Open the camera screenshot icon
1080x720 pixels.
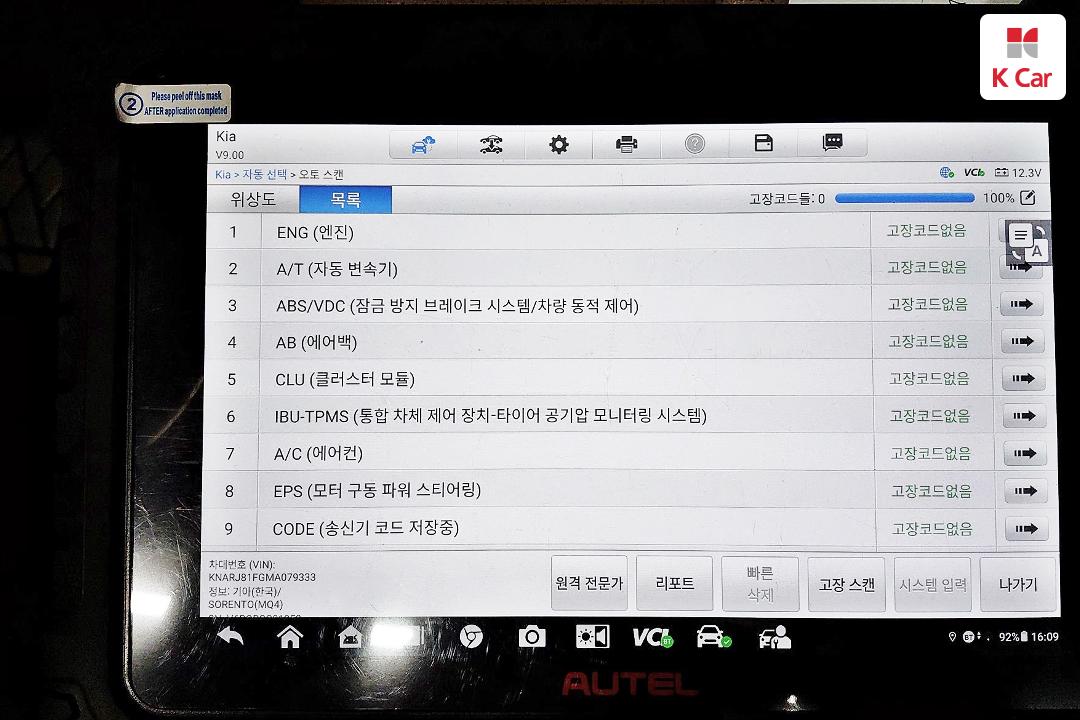(531, 637)
